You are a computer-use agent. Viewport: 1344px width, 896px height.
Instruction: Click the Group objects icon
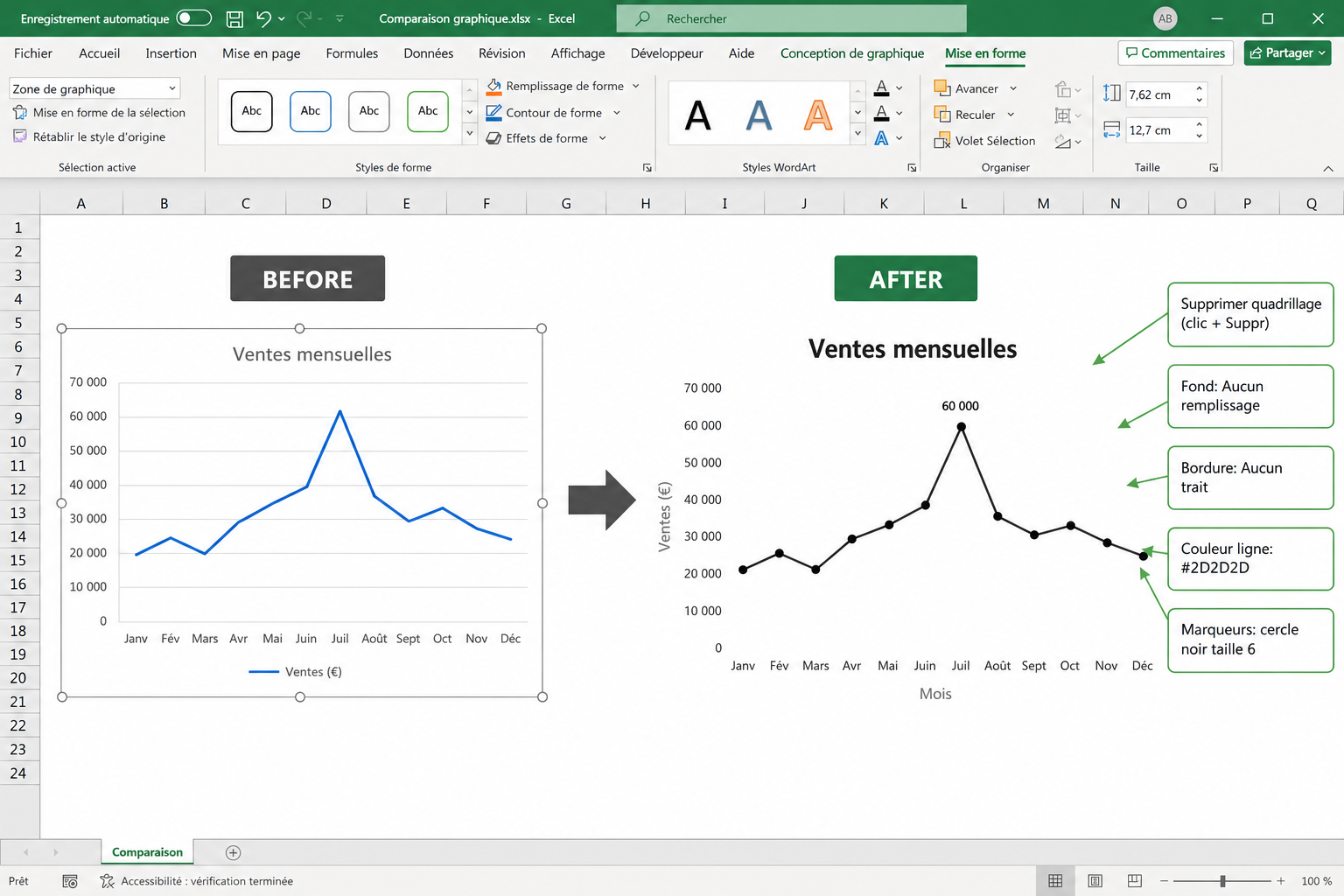pos(1063,115)
